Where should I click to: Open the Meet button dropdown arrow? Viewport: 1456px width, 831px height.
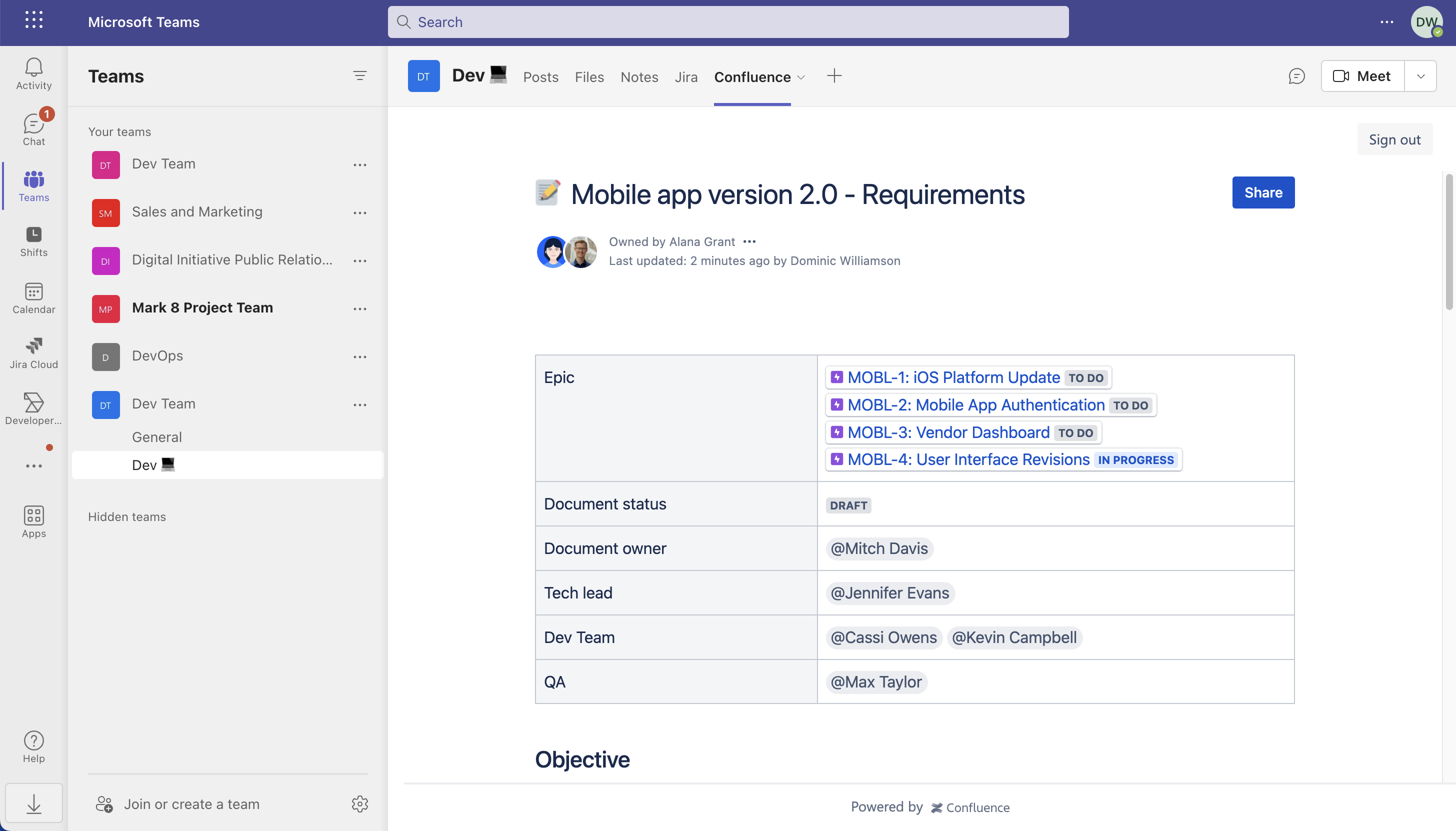point(1420,75)
